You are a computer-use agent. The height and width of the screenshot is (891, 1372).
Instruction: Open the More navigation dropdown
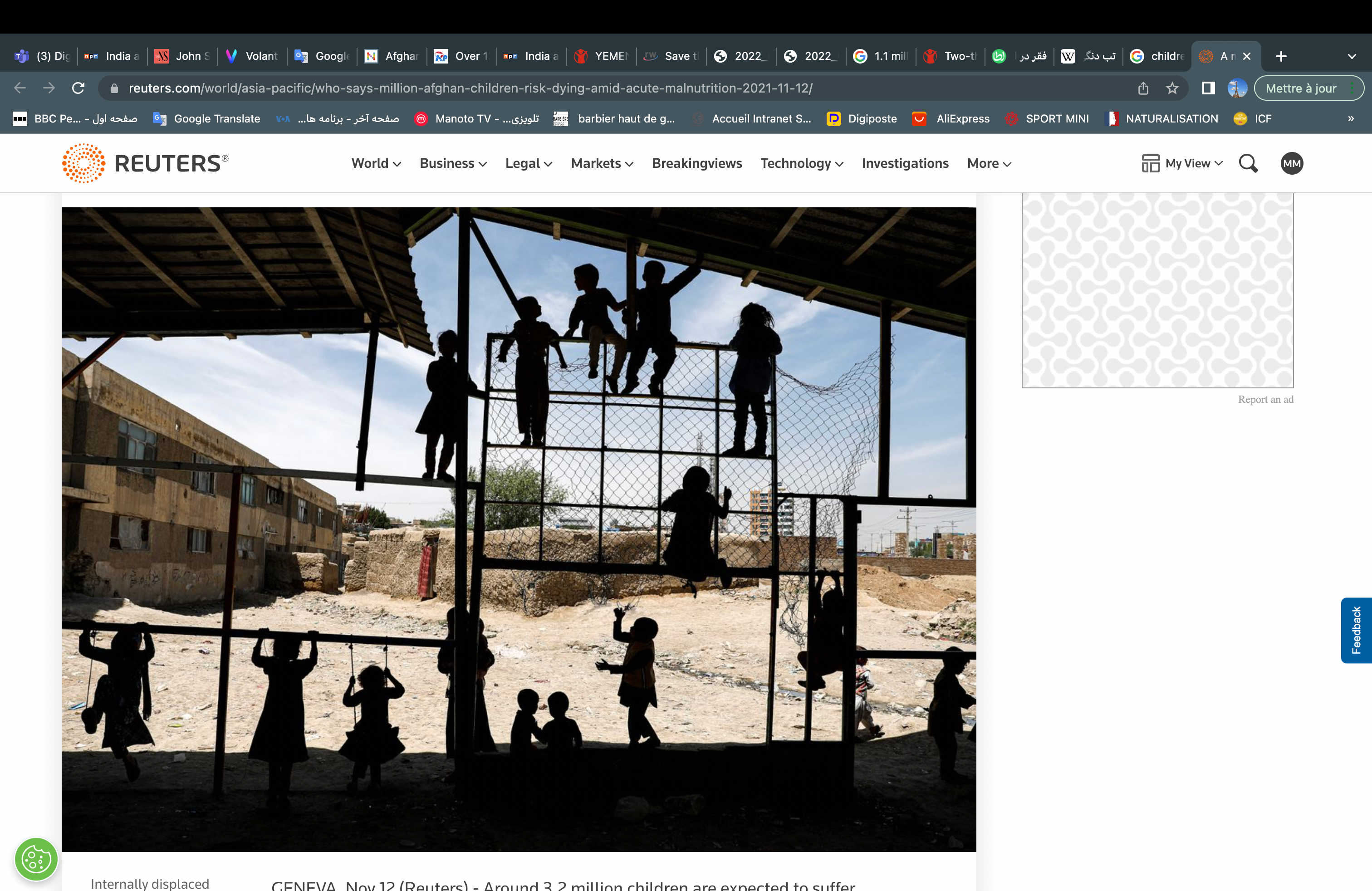[x=989, y=164]
